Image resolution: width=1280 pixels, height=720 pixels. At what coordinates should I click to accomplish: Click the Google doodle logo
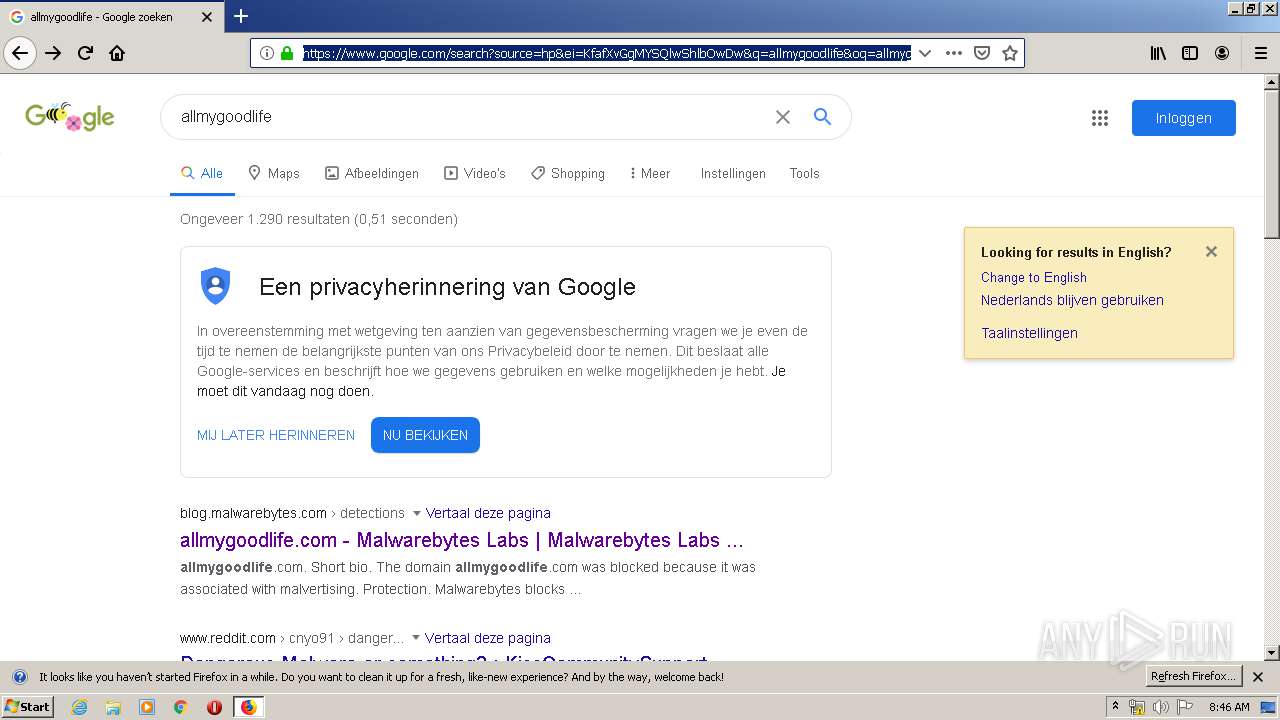coord(70,117)
